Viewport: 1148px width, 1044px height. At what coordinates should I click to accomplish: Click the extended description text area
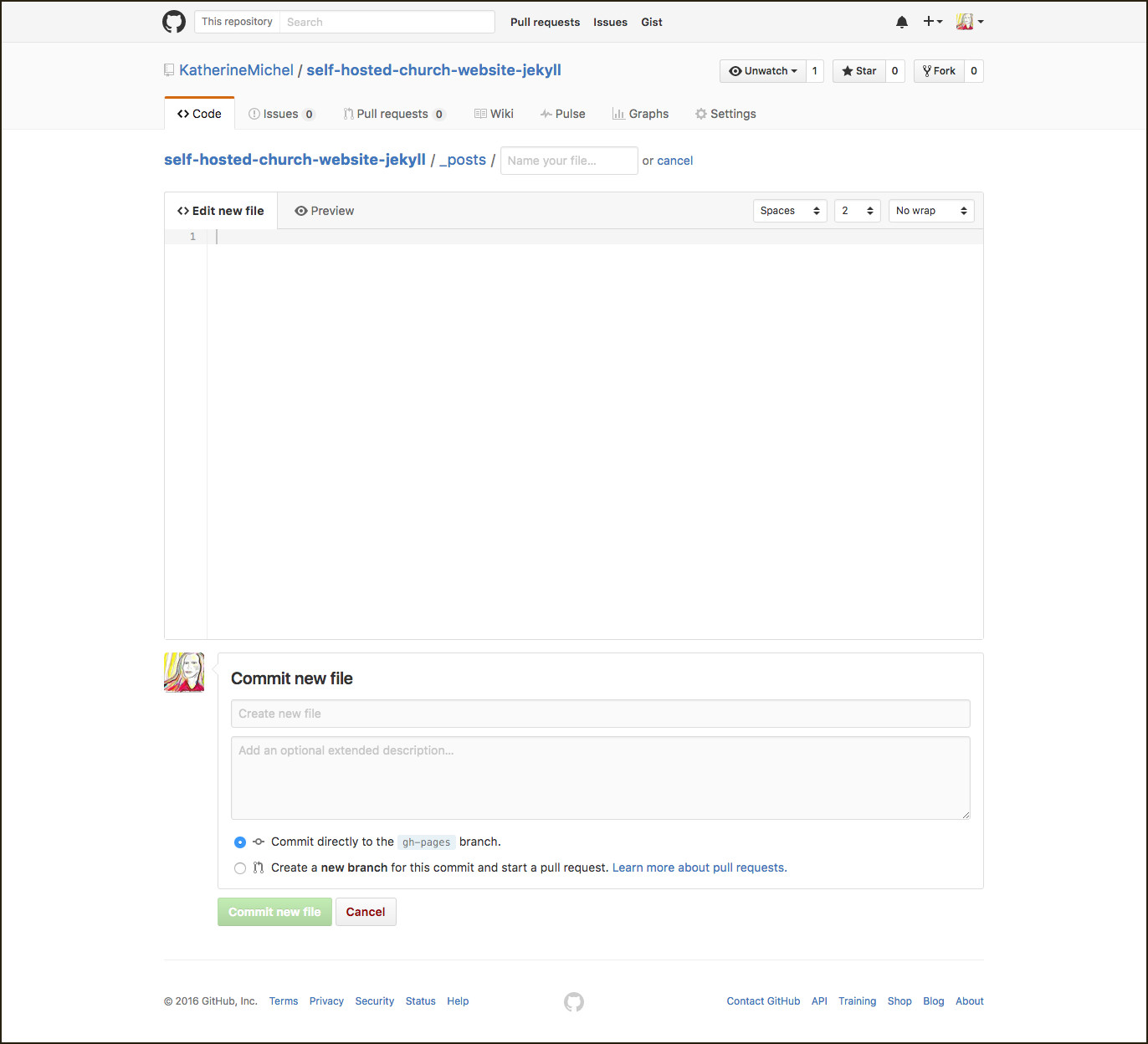click(x=600, y=777)
